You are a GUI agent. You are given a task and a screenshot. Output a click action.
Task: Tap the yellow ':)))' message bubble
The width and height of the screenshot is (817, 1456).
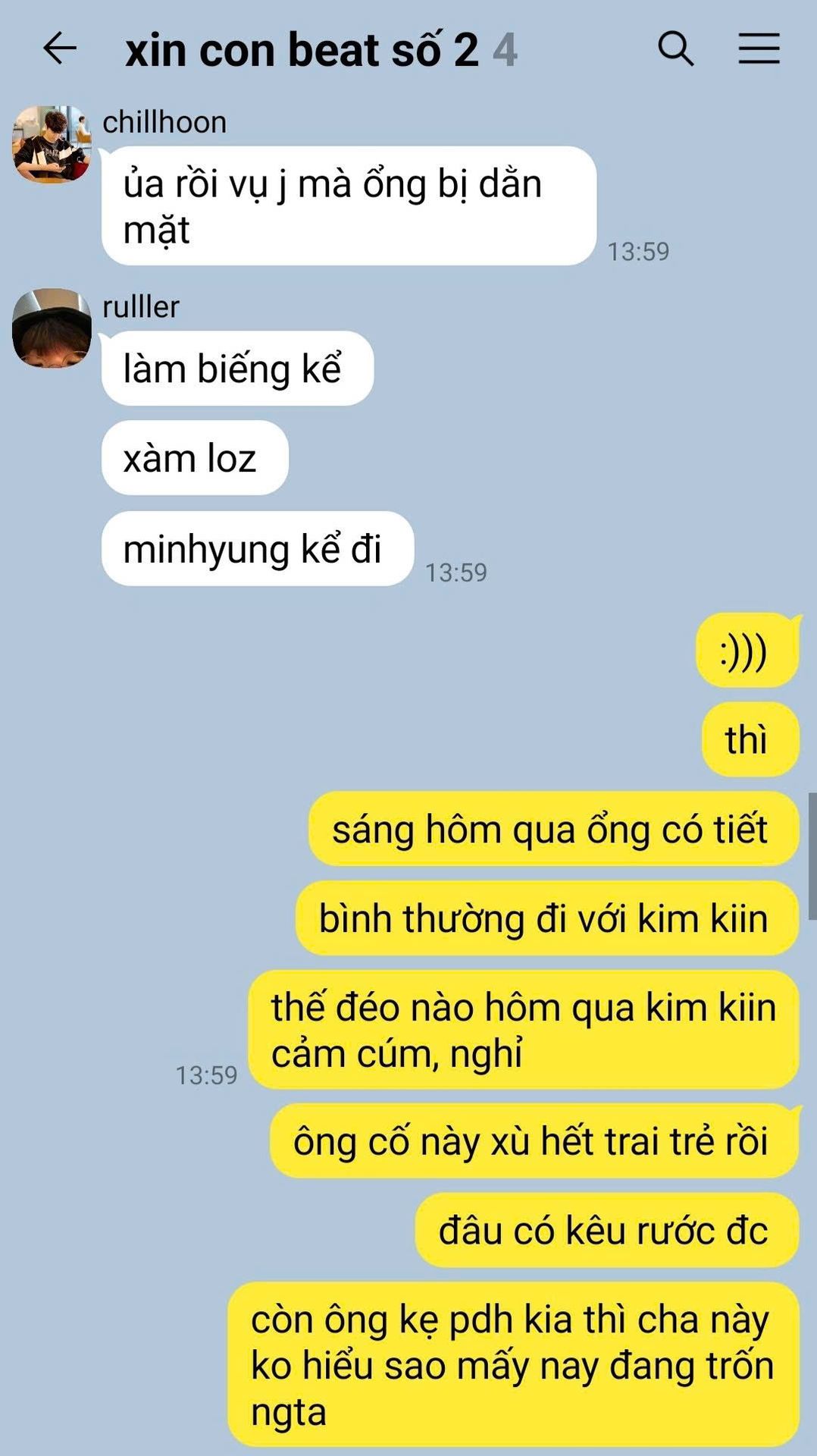coord(747,651)
